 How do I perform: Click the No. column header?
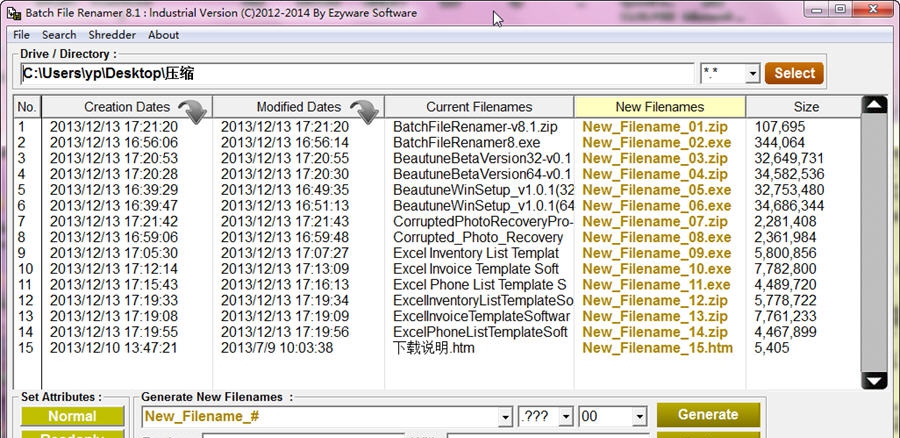click(x=27, y=107)
